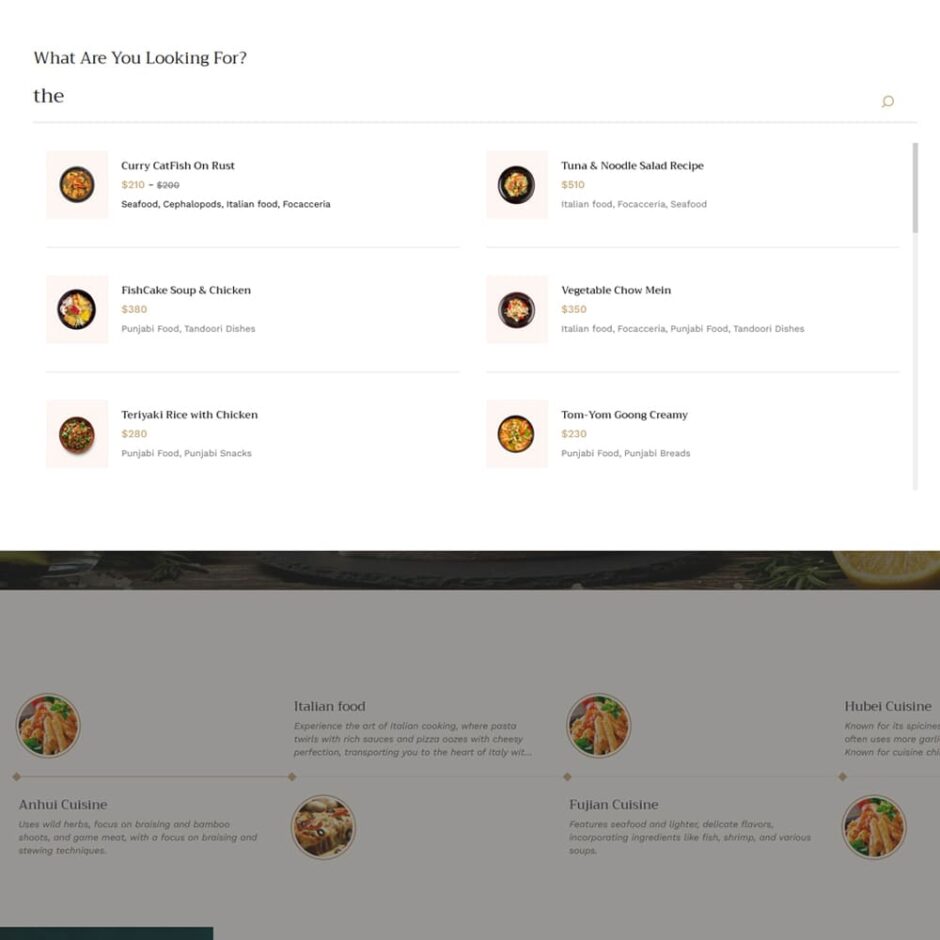Open Tuna & Noodle Salad Recipe link

coord(632,165)
